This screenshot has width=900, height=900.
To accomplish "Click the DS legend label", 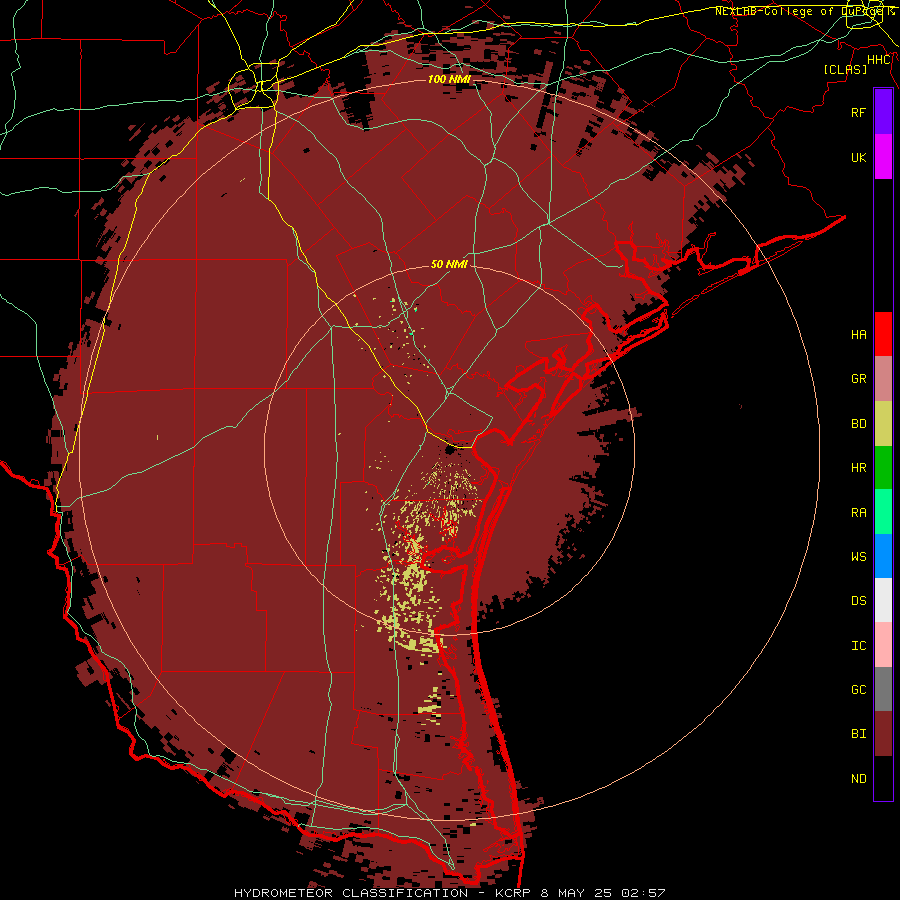I will point(859,601).
